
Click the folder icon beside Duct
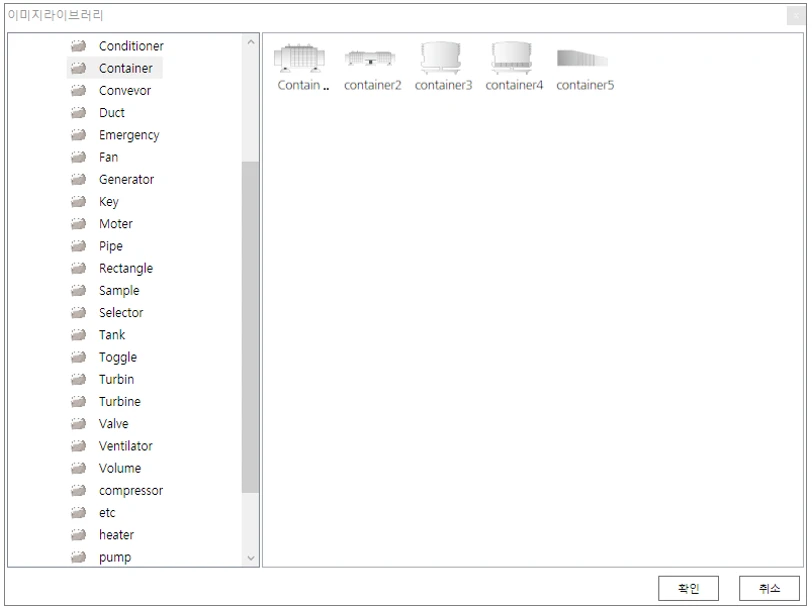click(x=78, y=112)
